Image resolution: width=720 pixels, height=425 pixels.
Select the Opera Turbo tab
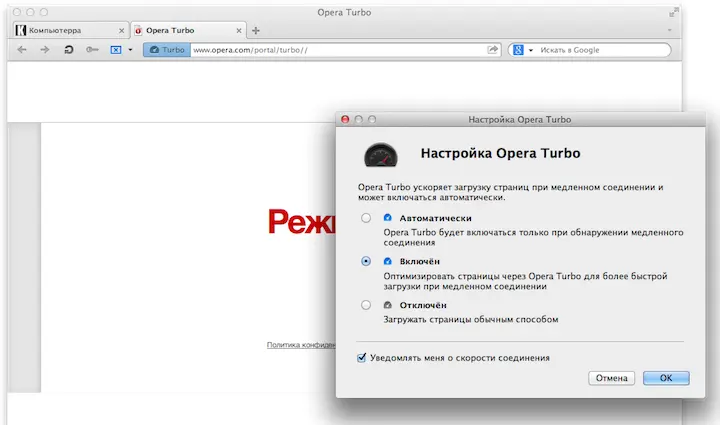tap(185, 31)
